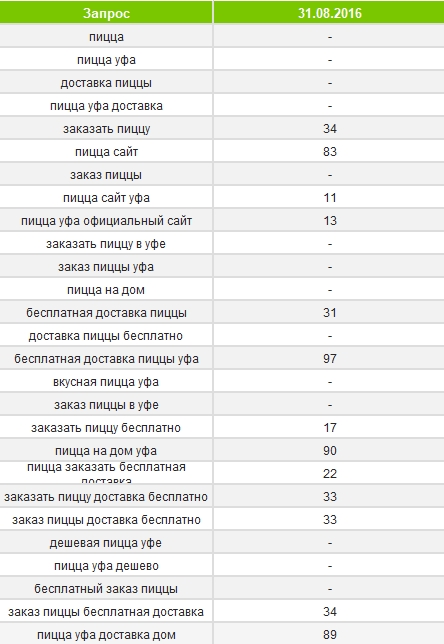Click position value 90 for пицца на дом уфа

pyautogui.click(x=330, y=451)
